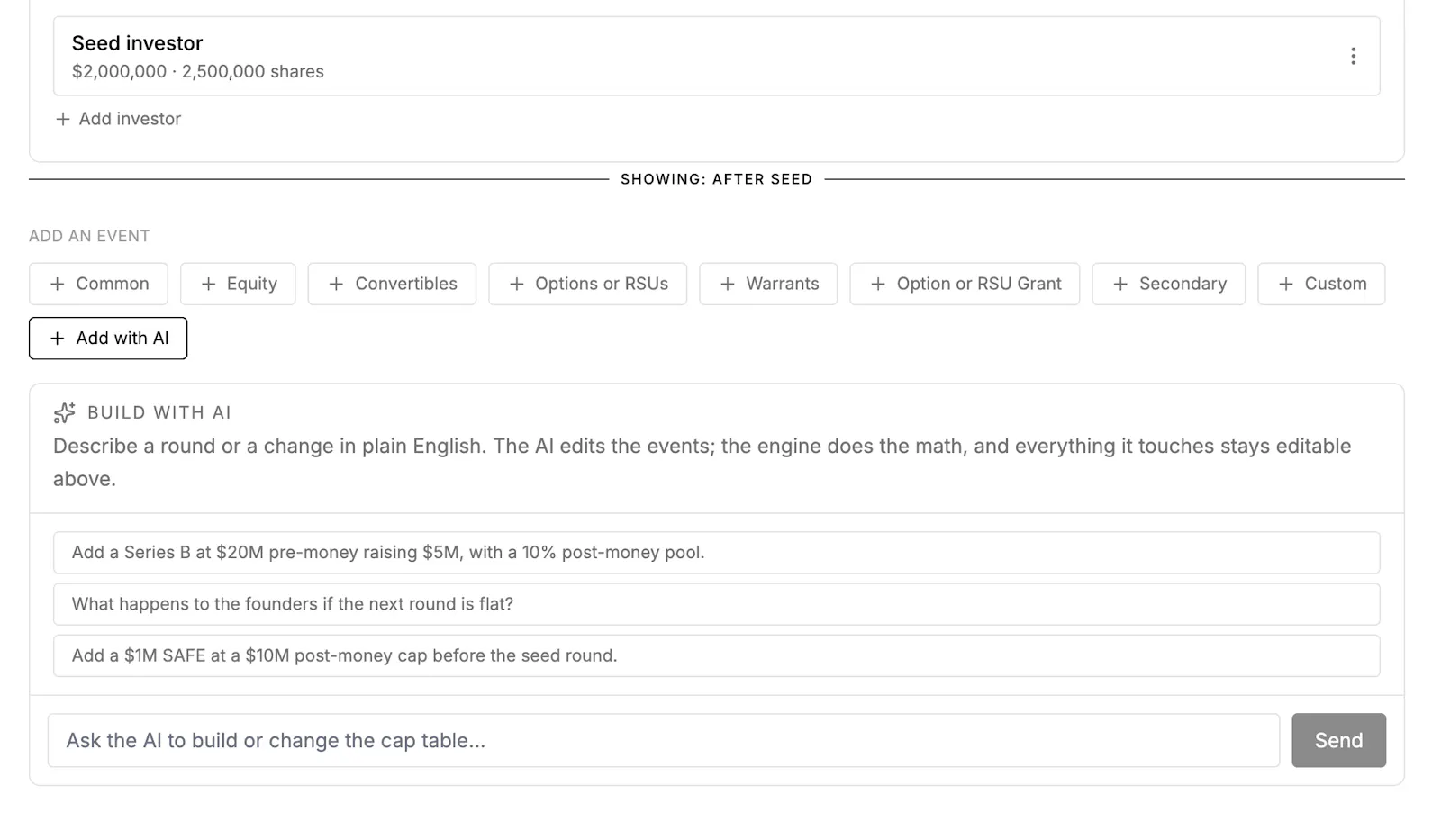The image size is (1441, 840).
Task: Select the Series B at $20M suggestion
Action: pos(717,553)
